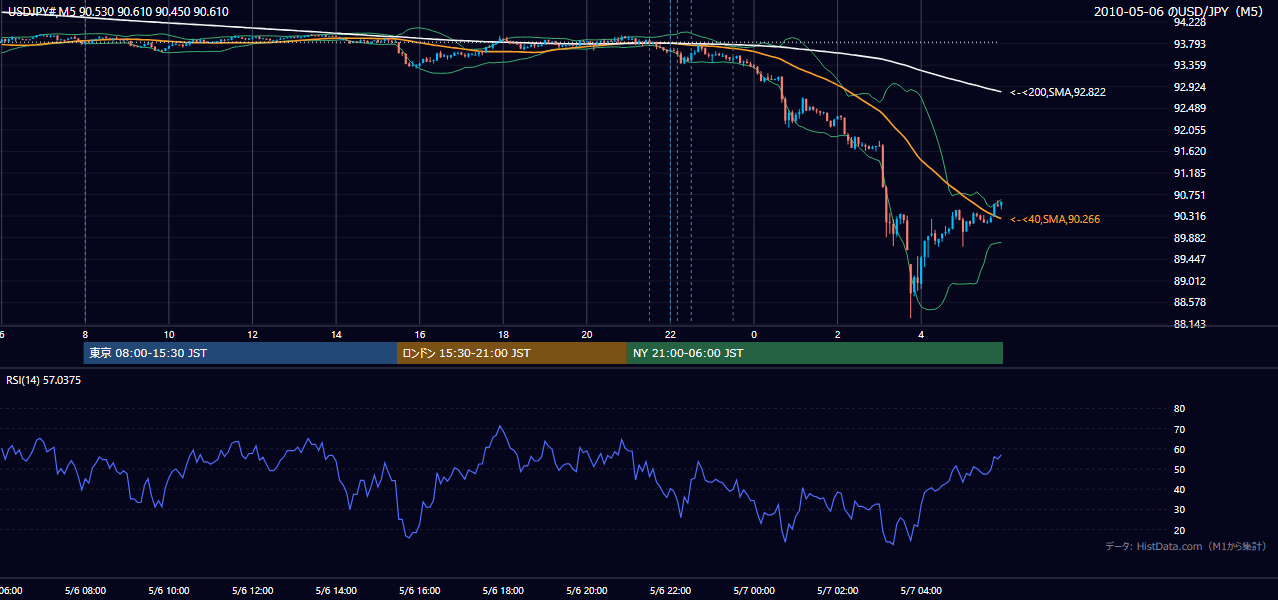Click price level 92.489 on price axis
1278x600 pixels.
tap(1189, 109)
